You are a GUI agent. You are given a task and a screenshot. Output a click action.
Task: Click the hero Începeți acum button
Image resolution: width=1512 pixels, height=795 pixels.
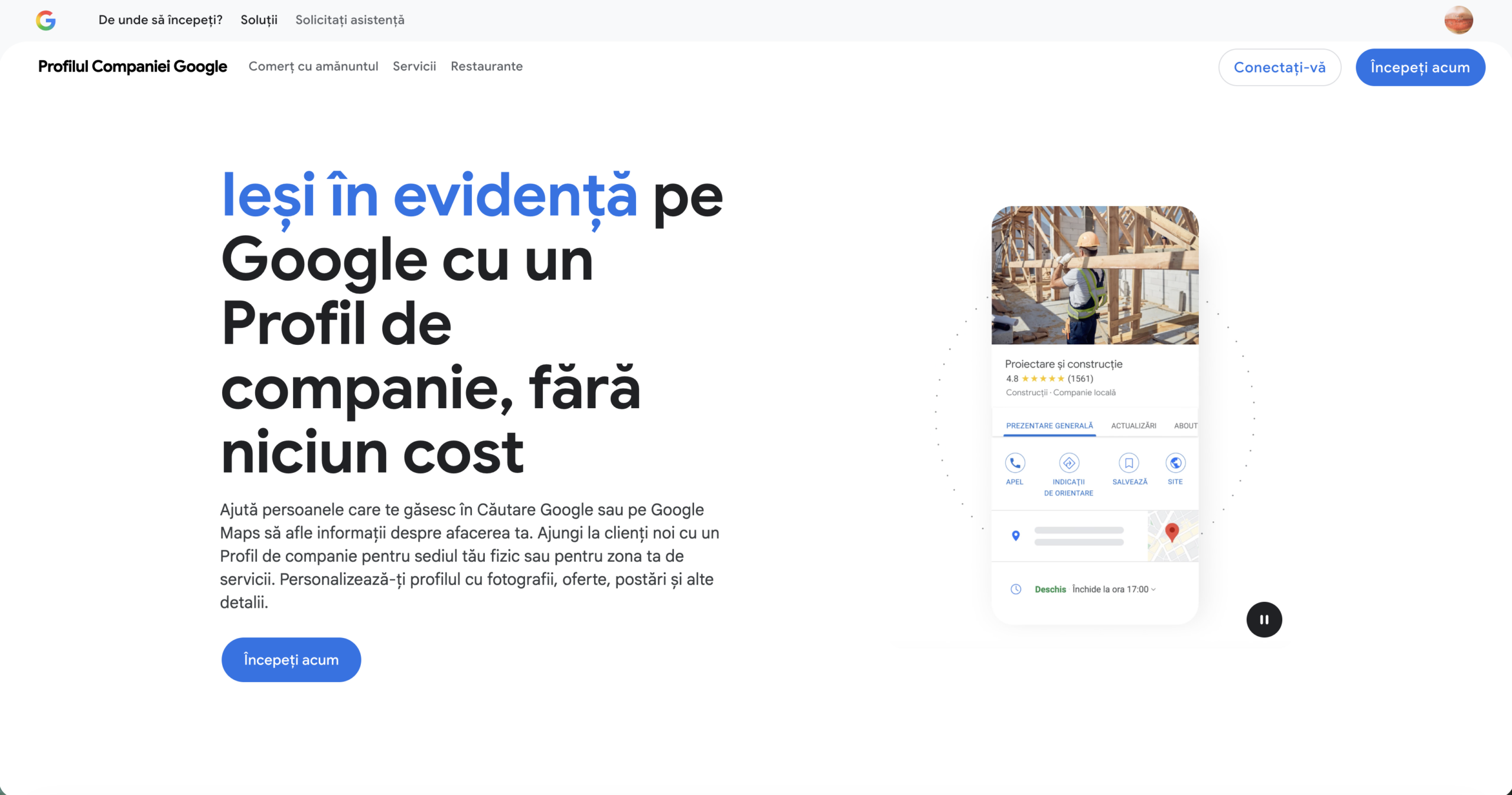click(x=291, y=659)
